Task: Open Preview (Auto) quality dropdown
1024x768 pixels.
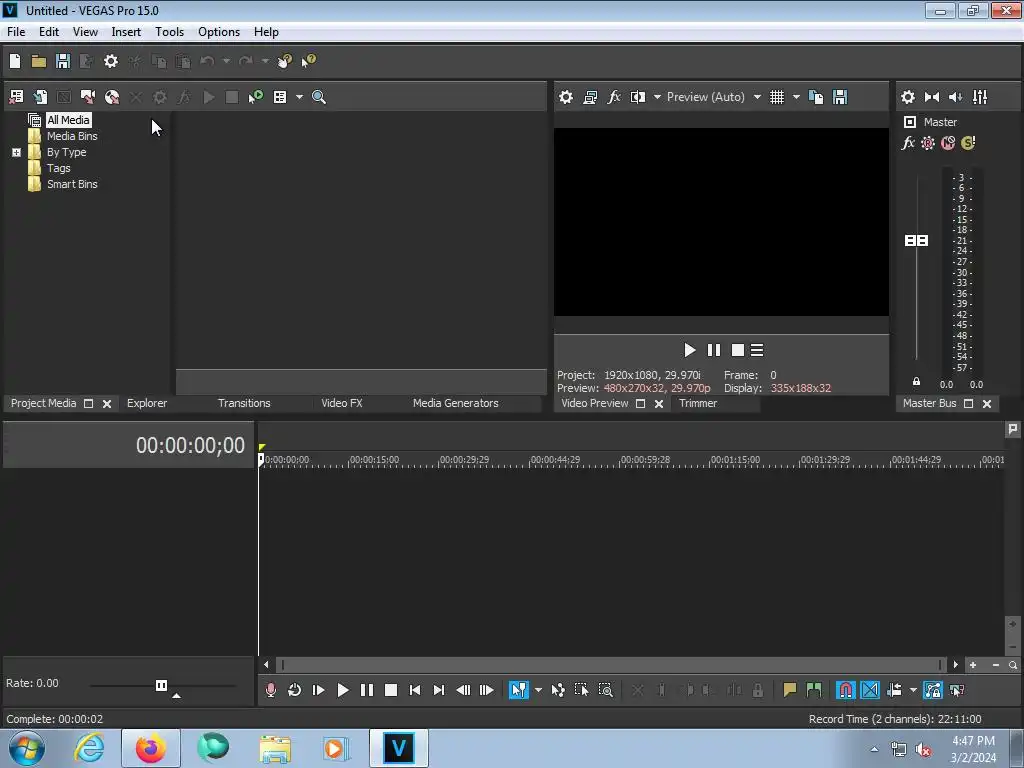Action: [x=757, y=97]
